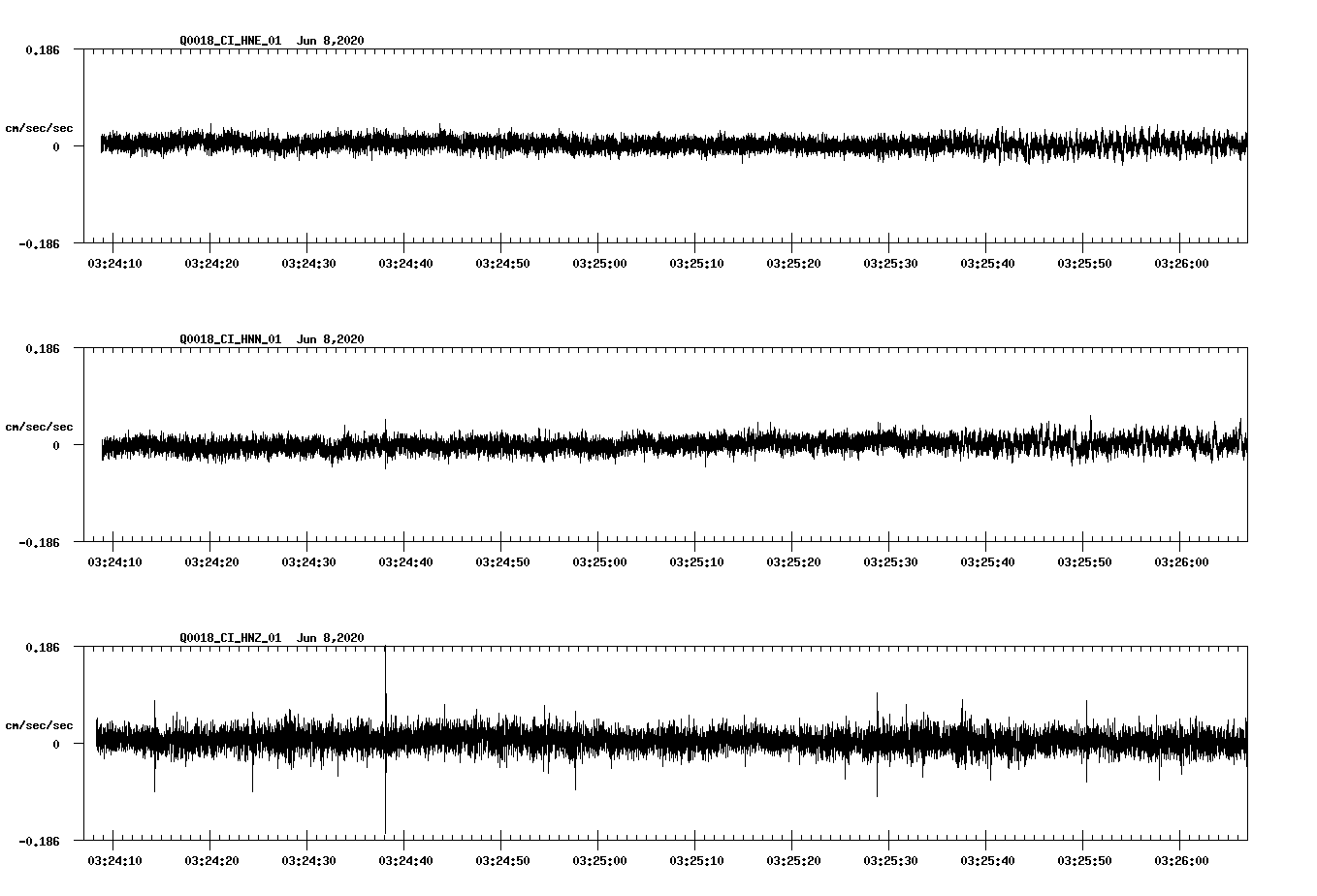Viewport: 1317px width, 896px height.
Task: Click the 03:24:10 time label under HNE plot
Action: (x=114, y=263)
